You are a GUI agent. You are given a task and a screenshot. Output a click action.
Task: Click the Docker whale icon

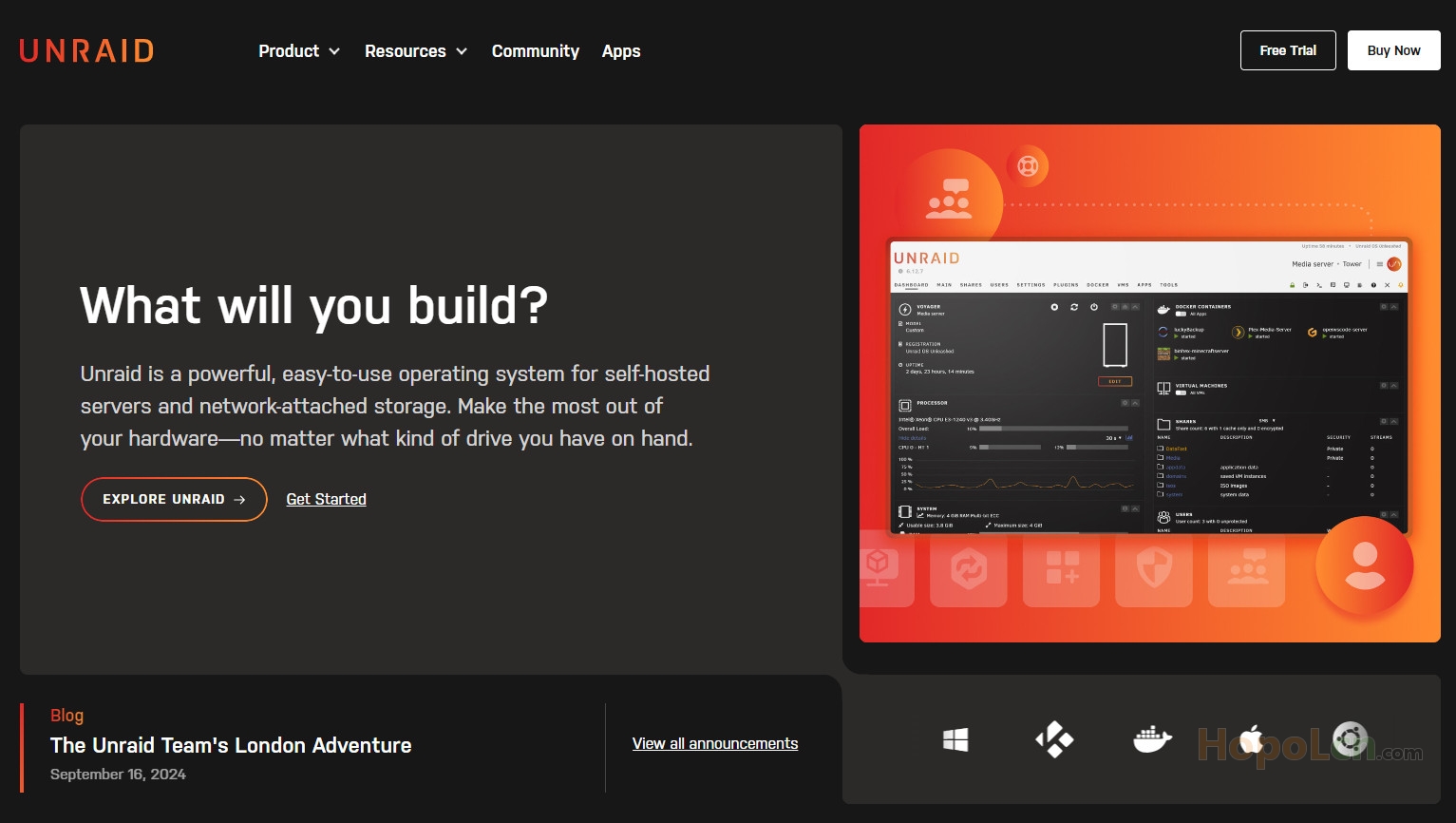tap(1152, 739)
